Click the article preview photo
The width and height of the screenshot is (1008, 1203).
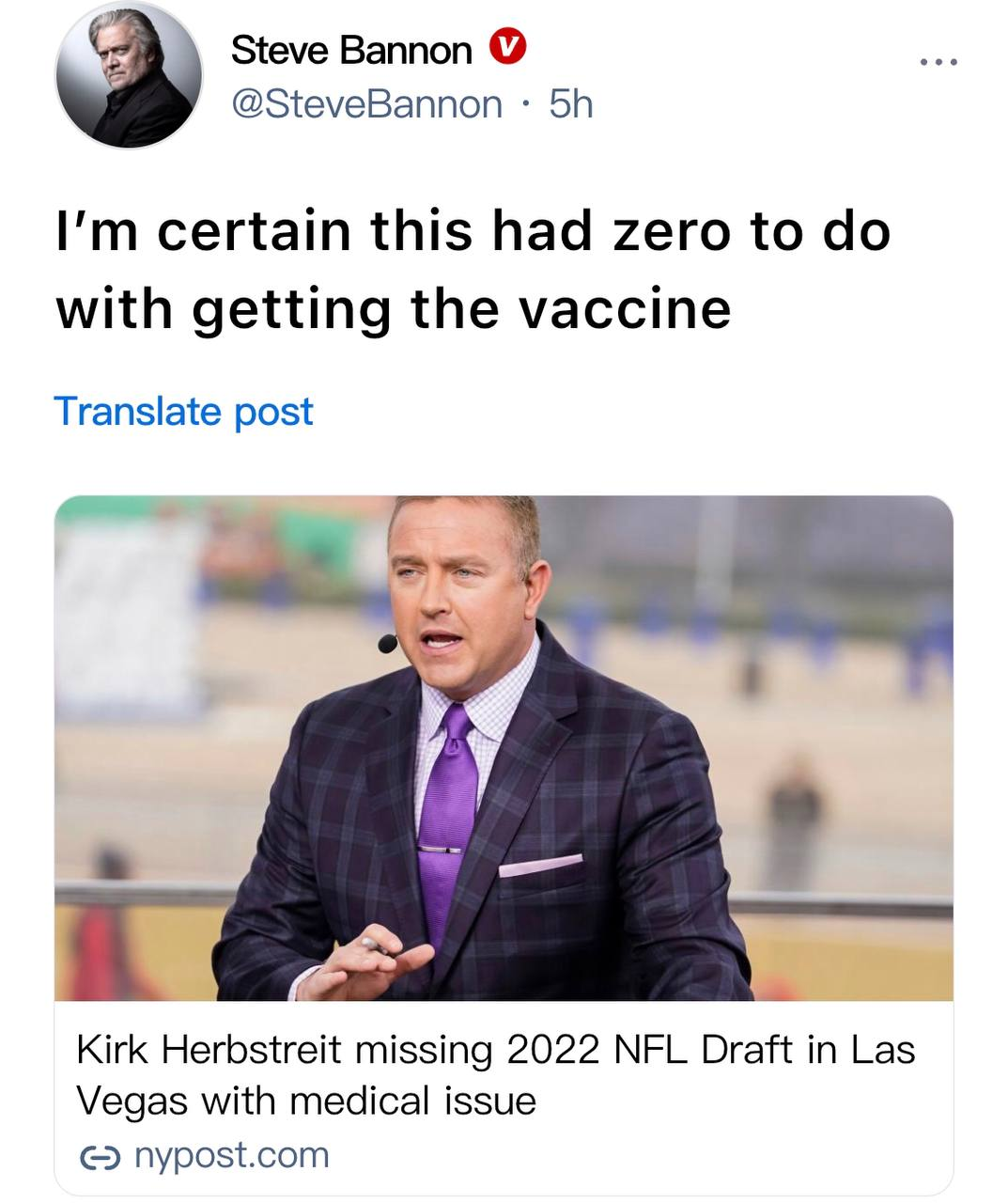504,747
